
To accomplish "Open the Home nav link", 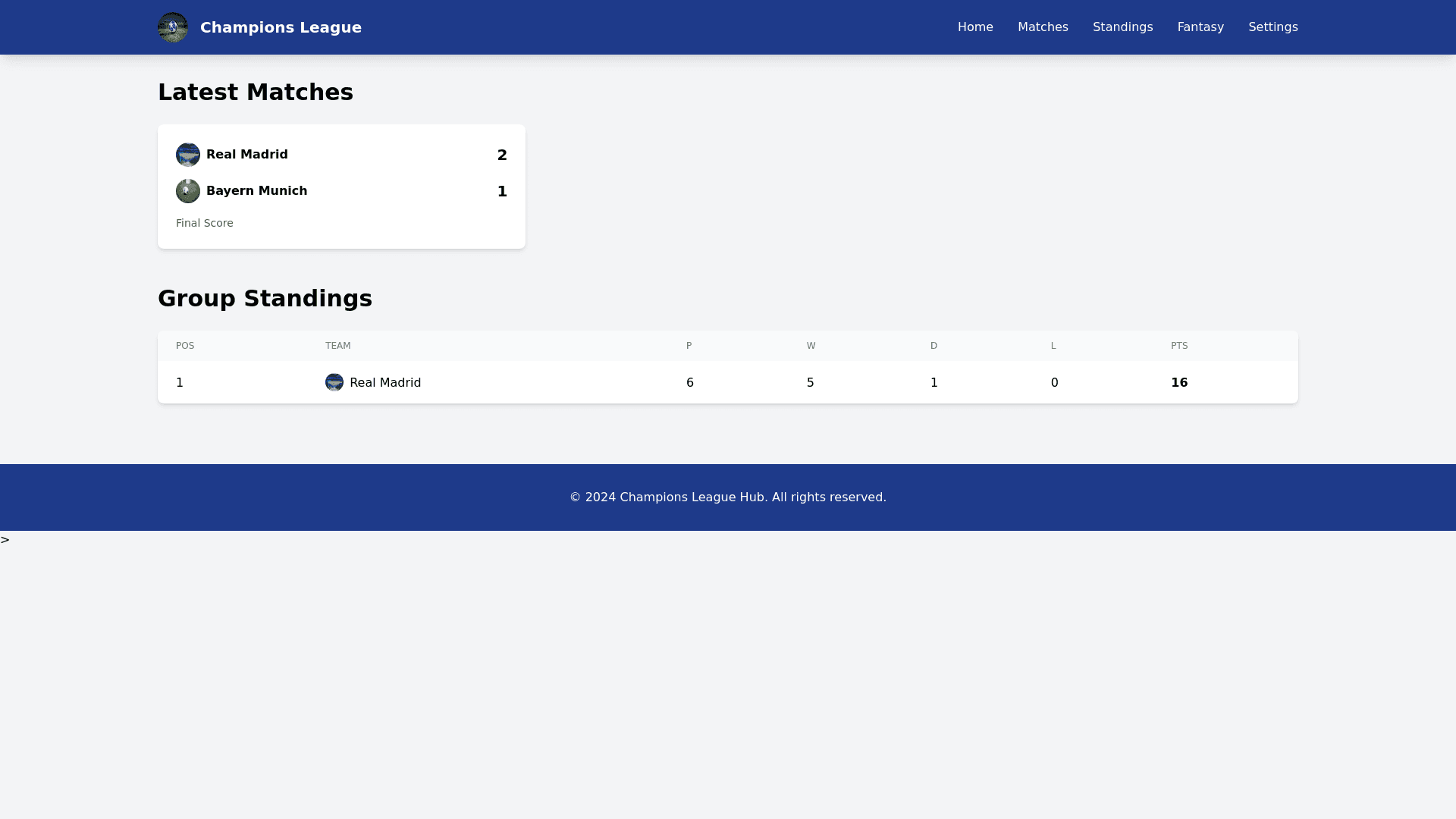I will 975,27.
